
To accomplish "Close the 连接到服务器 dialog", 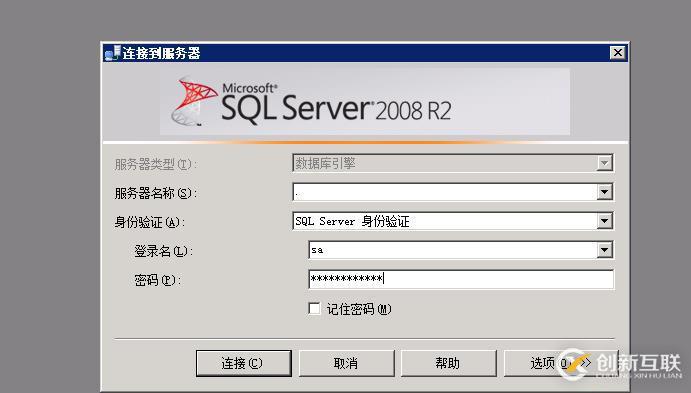I will pyautogui.click(x=618, y=53).
